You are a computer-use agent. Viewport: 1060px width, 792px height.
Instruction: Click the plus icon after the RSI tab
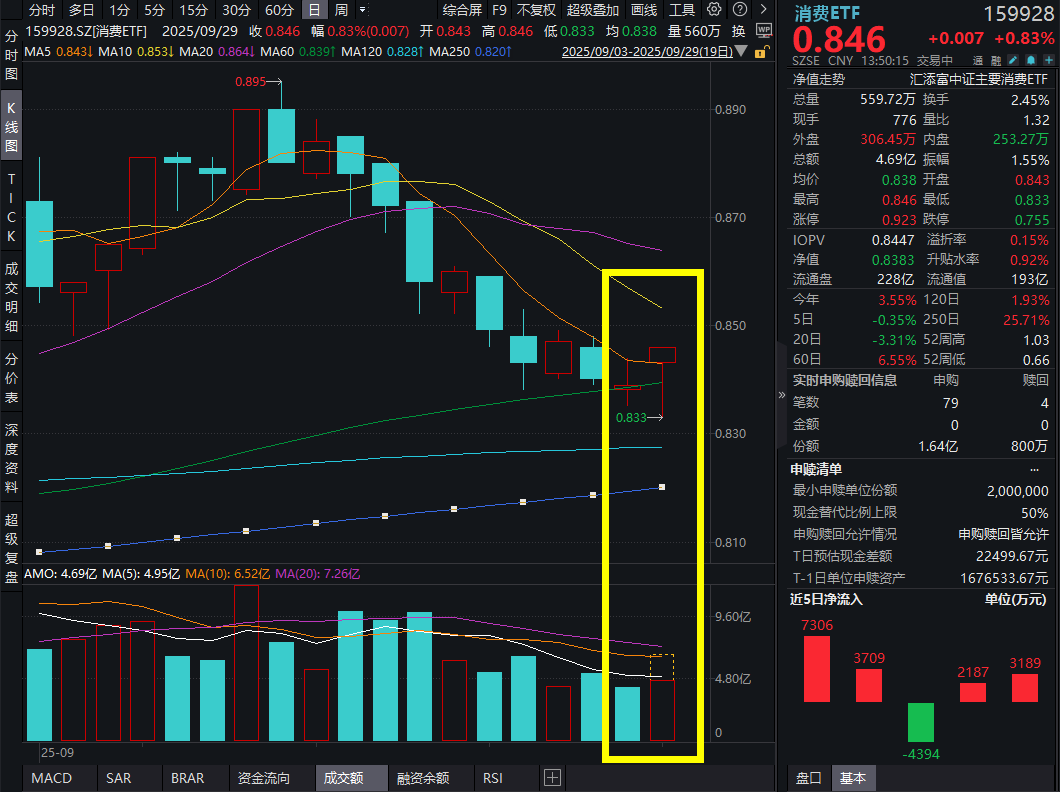point(551,775)
